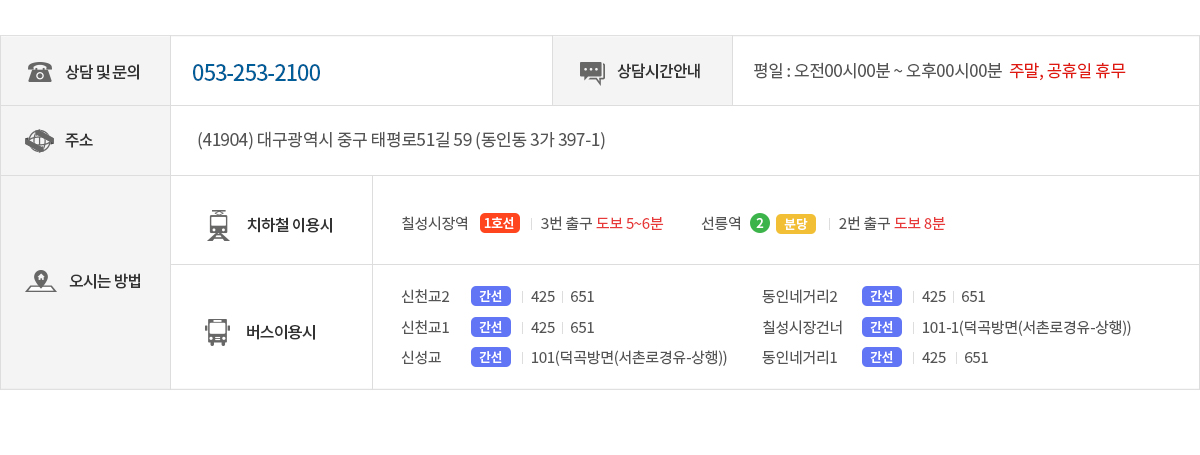1200x455 pixels.
Task: Click the yellow 분당 line badge
Action: (x=796, y=224)
